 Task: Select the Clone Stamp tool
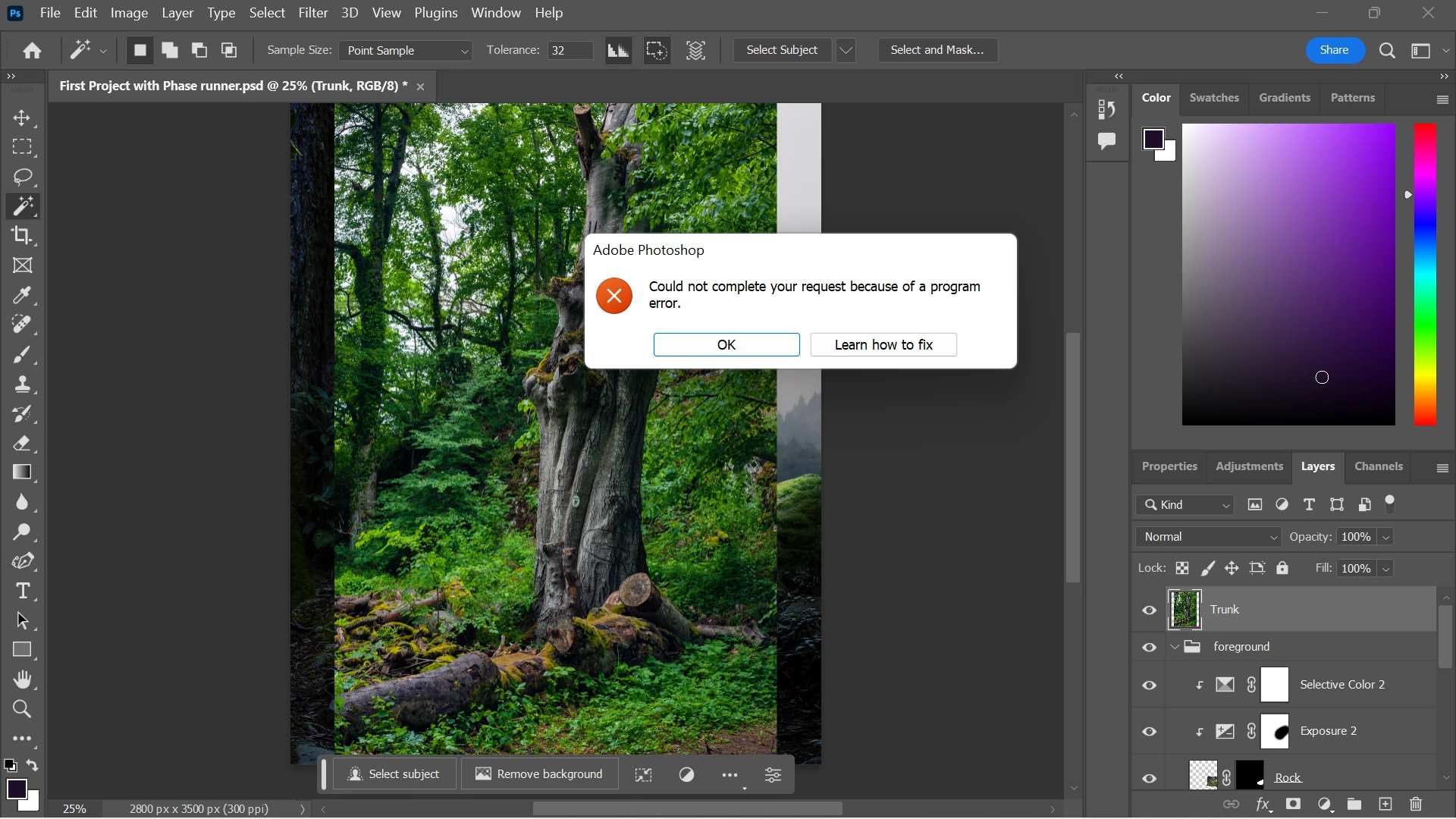pyautogui.click(x=22, y=384)
